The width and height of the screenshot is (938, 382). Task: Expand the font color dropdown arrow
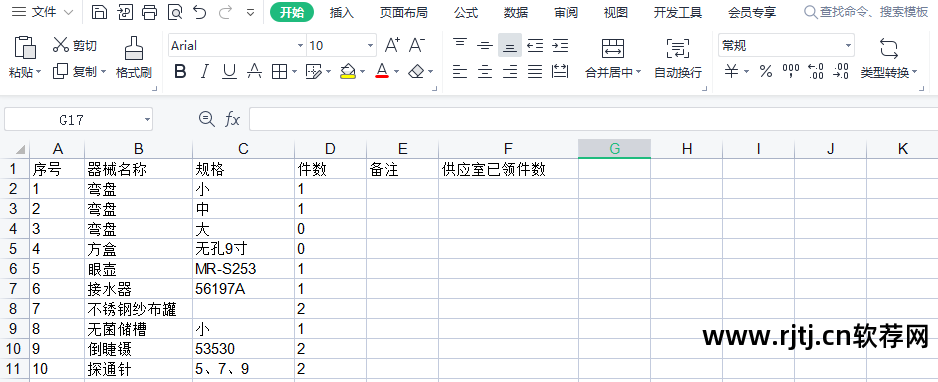[x=396, y=72]
